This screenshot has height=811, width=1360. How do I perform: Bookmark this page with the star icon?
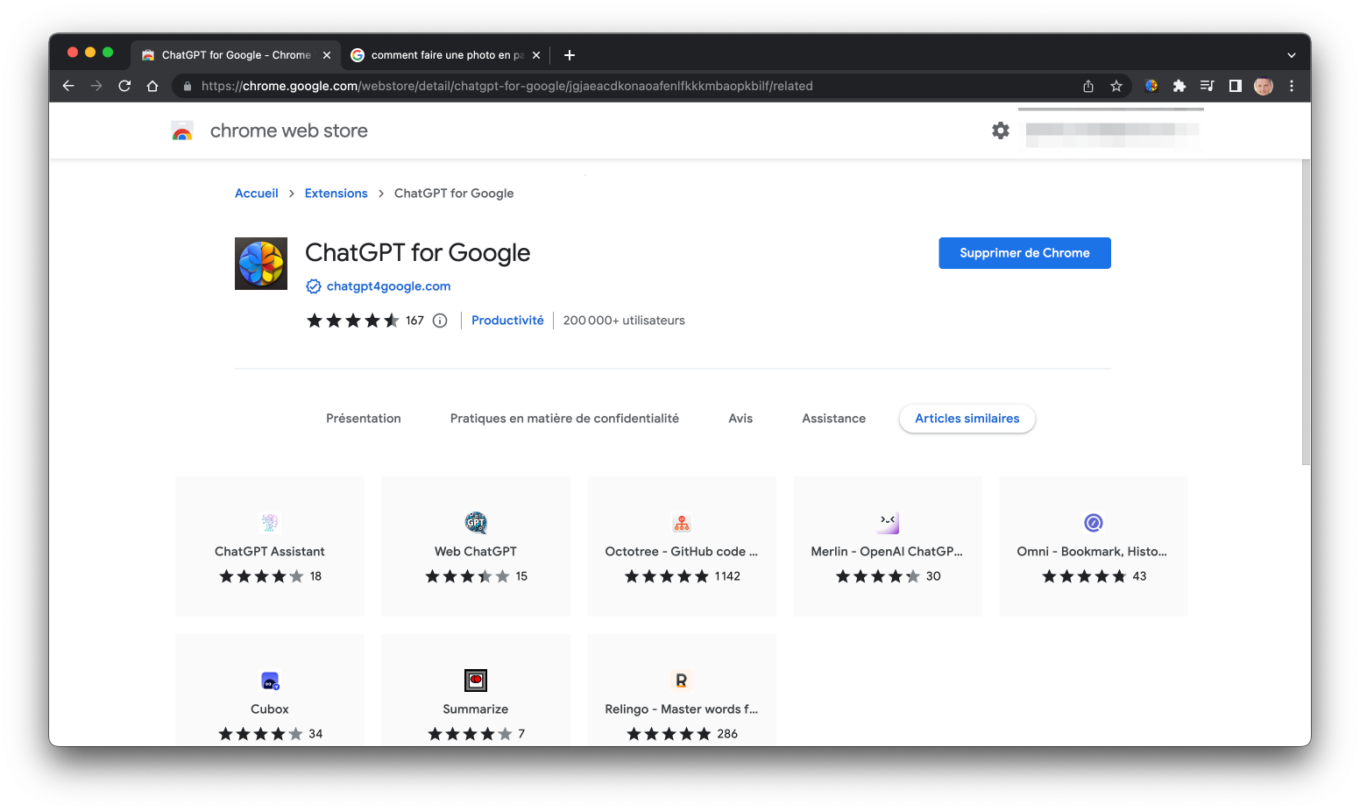pyautogui.click(x=1116, y=86)
